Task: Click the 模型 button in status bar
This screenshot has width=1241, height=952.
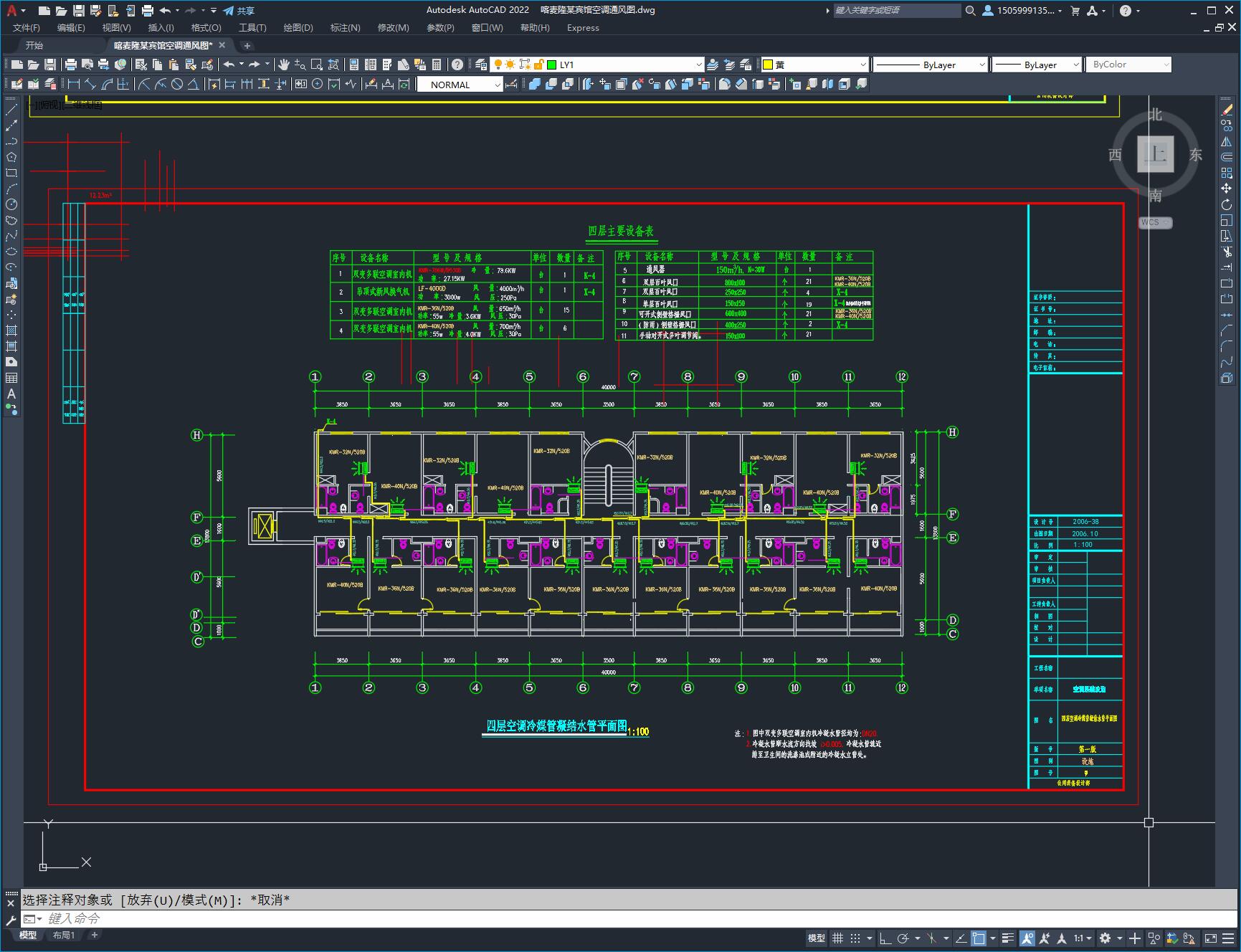Action: click(817, 938)
